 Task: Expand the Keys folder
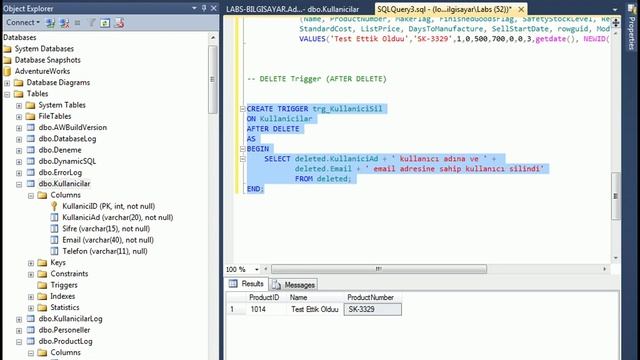(31, 263)
